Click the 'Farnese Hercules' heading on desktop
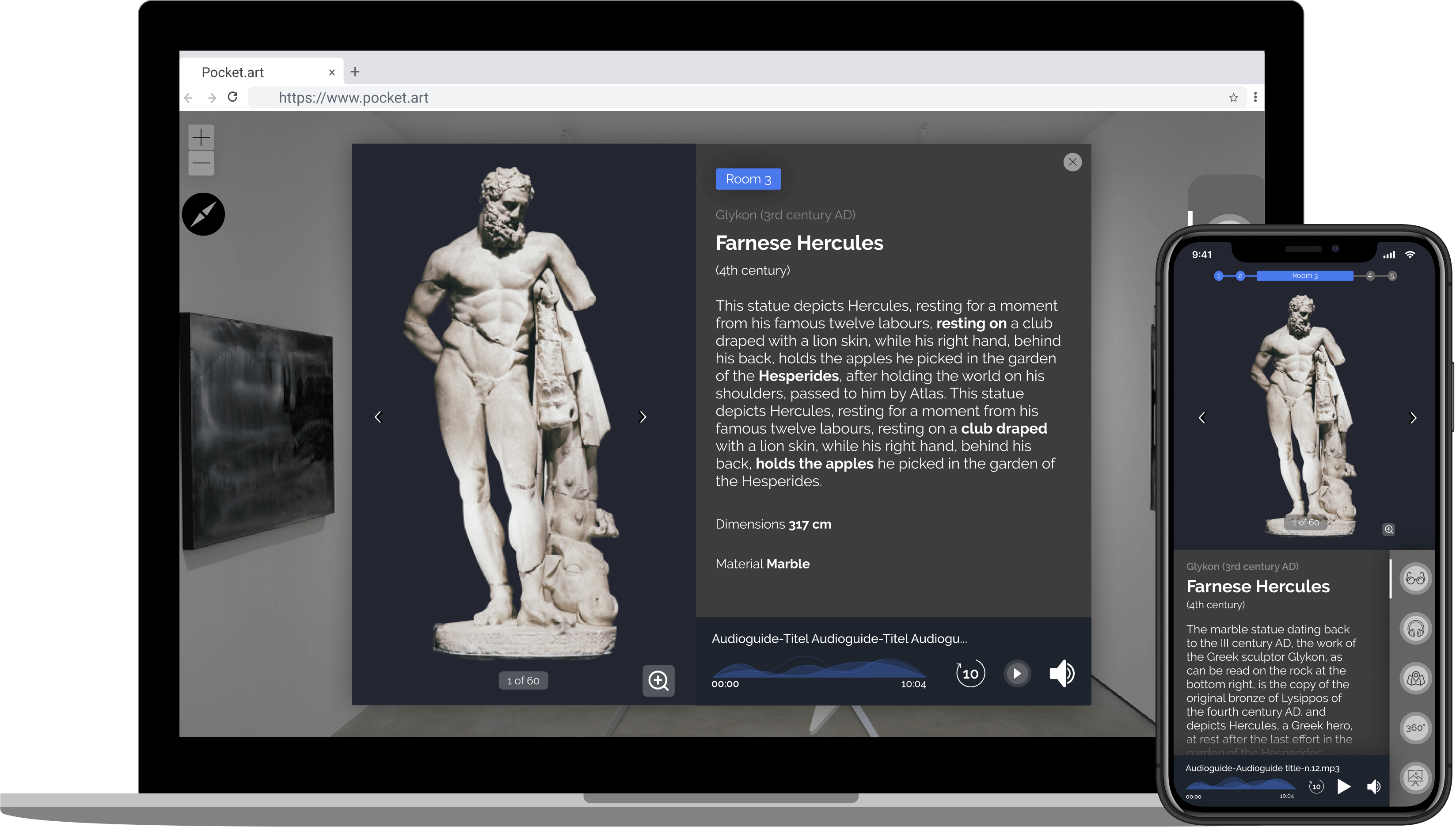 [x=799, y=243]
